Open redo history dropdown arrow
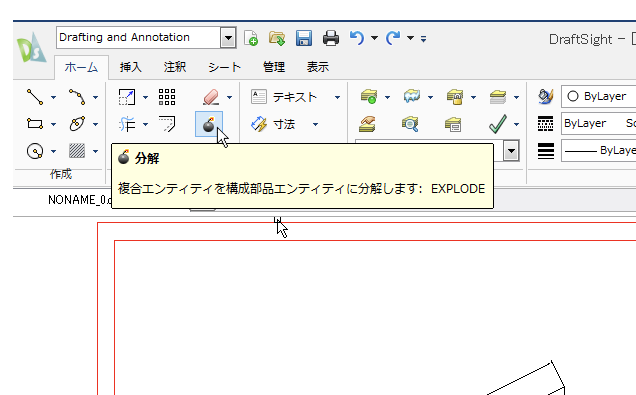 coord(410,38)
